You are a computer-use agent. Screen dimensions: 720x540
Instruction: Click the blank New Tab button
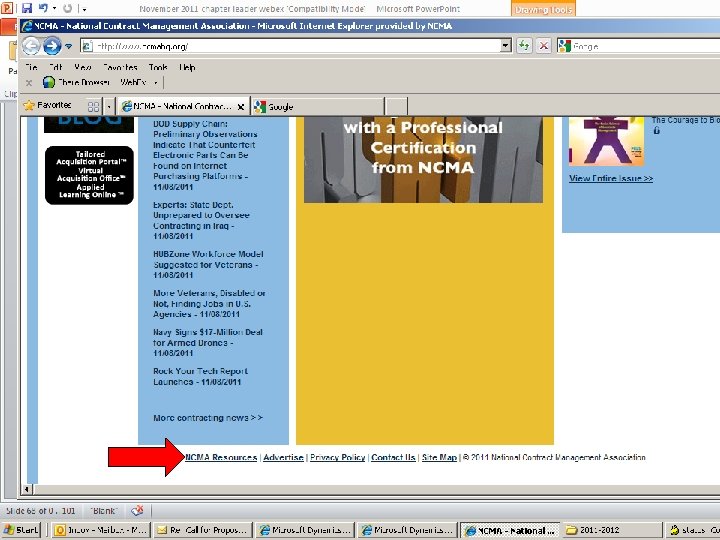(396, 107)
